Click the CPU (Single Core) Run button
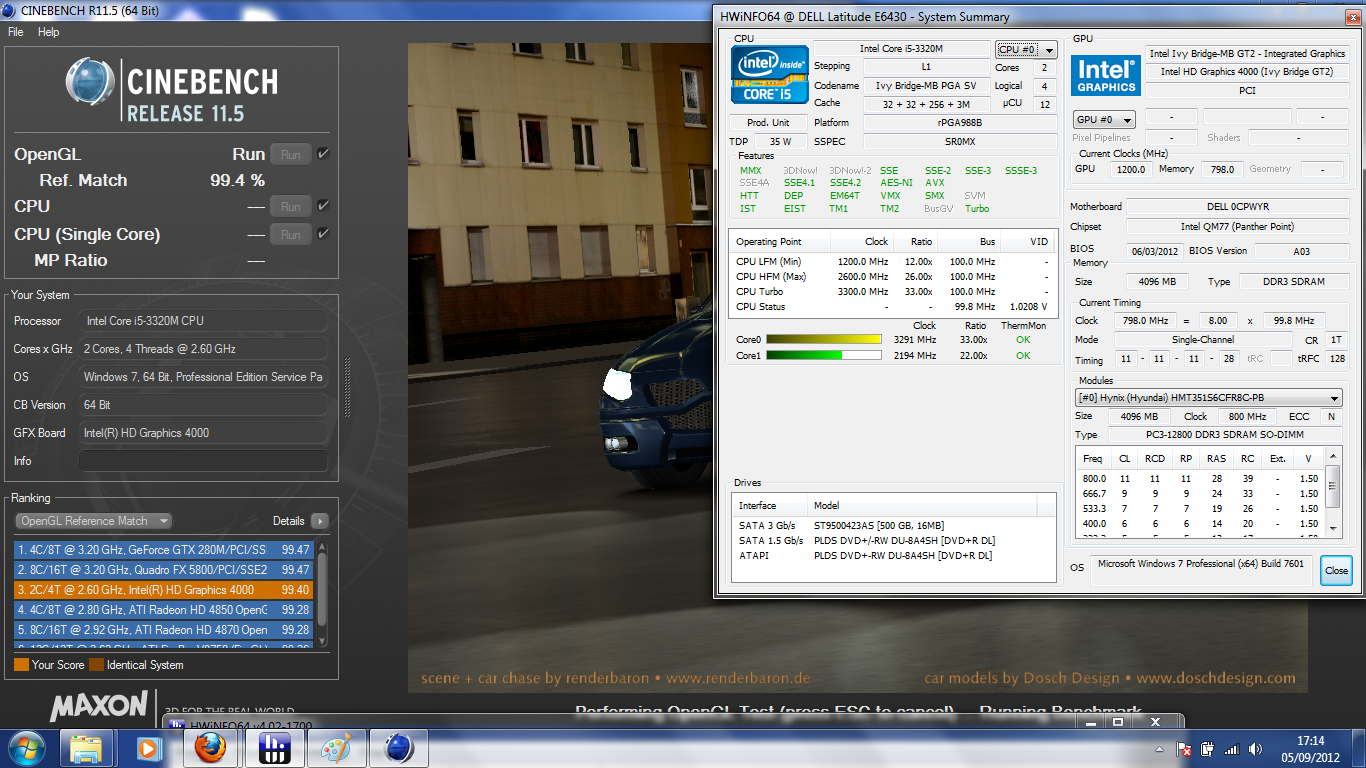1366x768 pixels. pos(291,234)
